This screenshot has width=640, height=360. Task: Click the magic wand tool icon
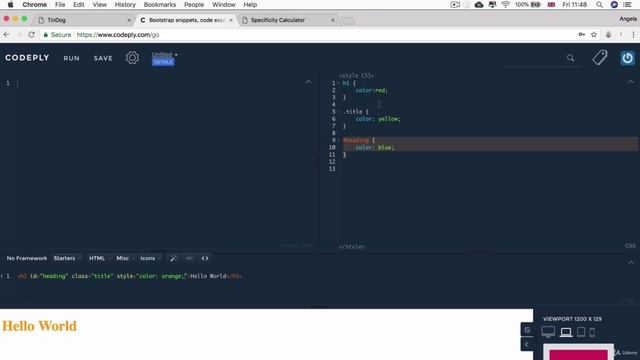click(173, 258)
